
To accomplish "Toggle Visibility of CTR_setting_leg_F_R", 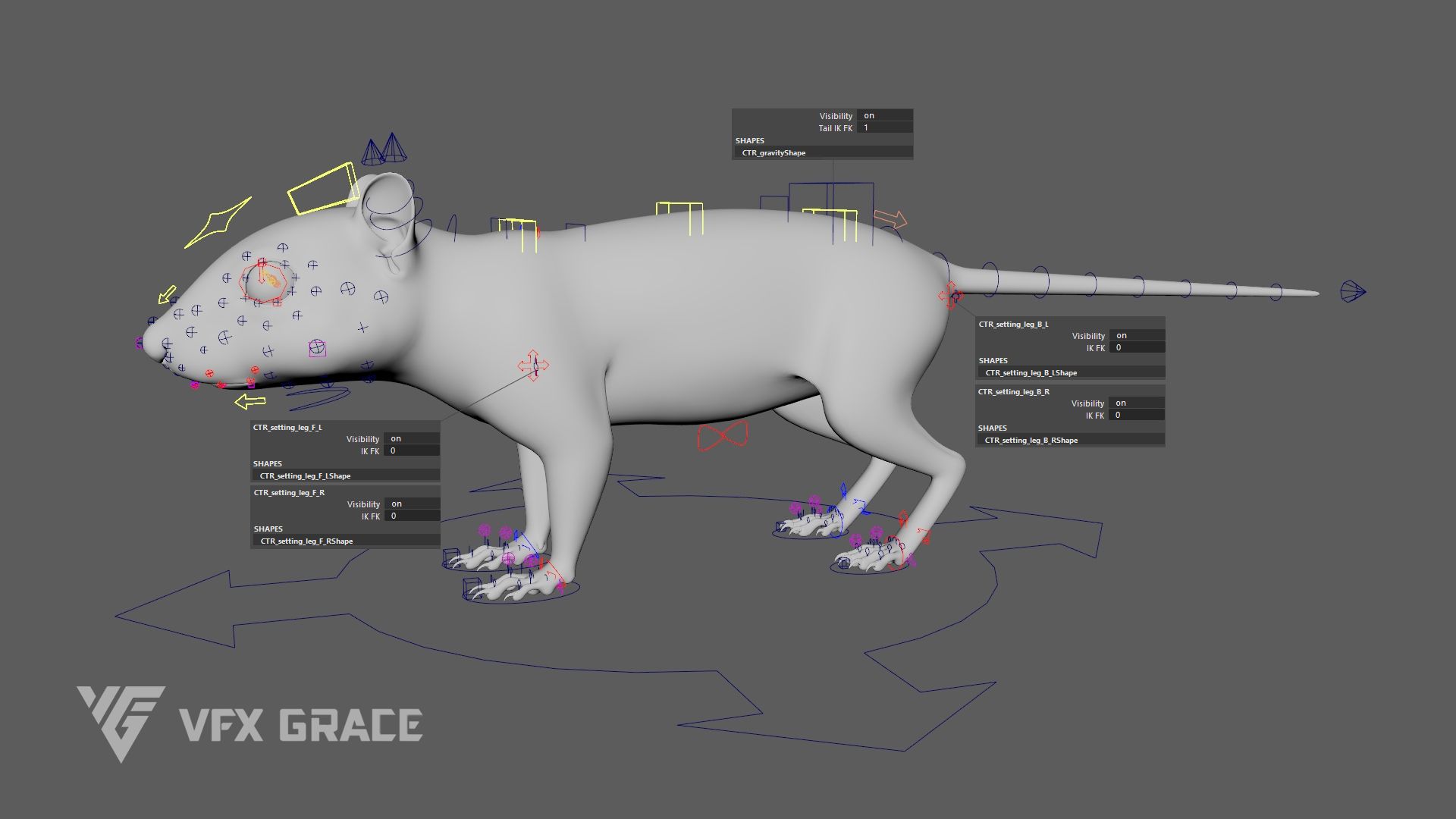I will [x=412, y=504].
